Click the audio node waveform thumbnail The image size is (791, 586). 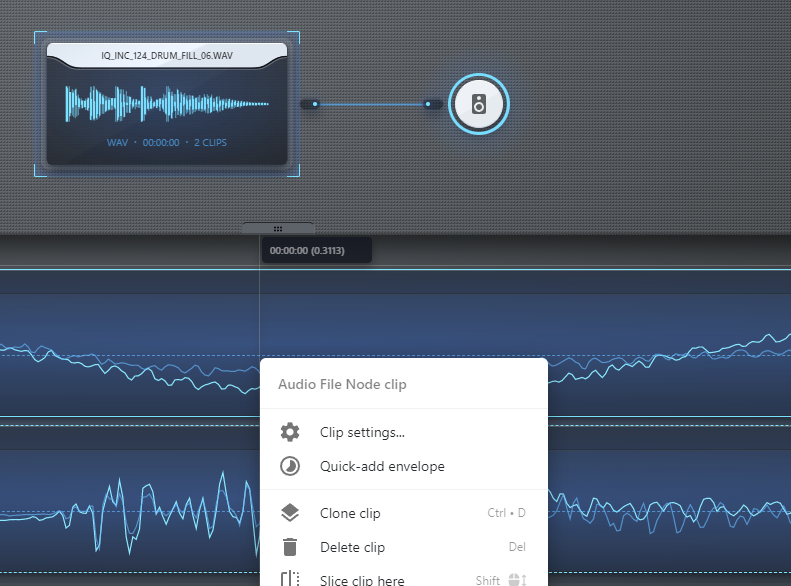click(167, 104)
